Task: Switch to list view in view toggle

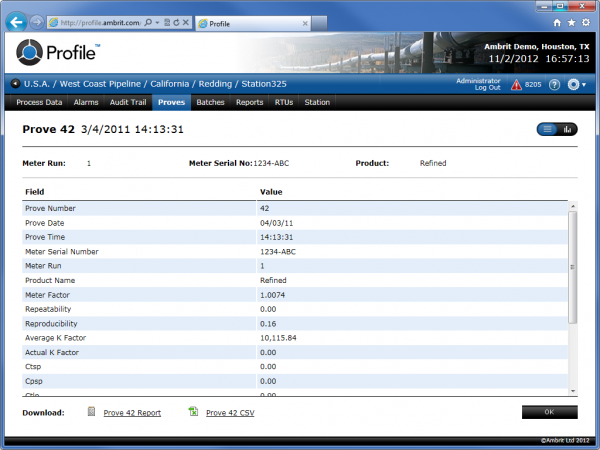Action: coord(547,129)
